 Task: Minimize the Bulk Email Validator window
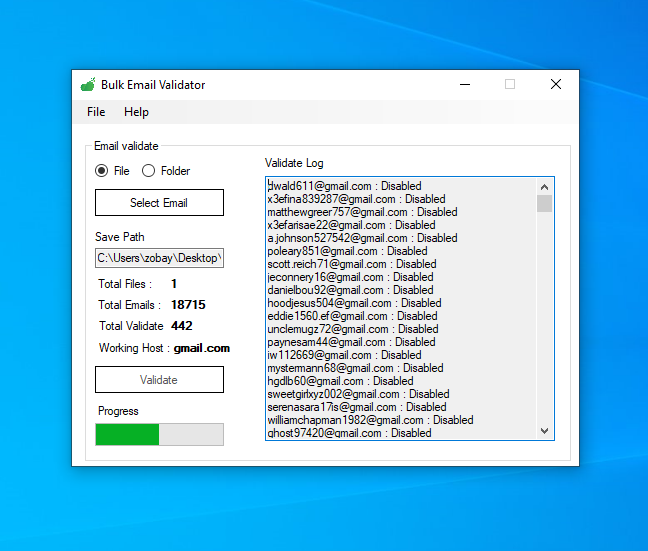pyautogui.click(x=464, y=85)
